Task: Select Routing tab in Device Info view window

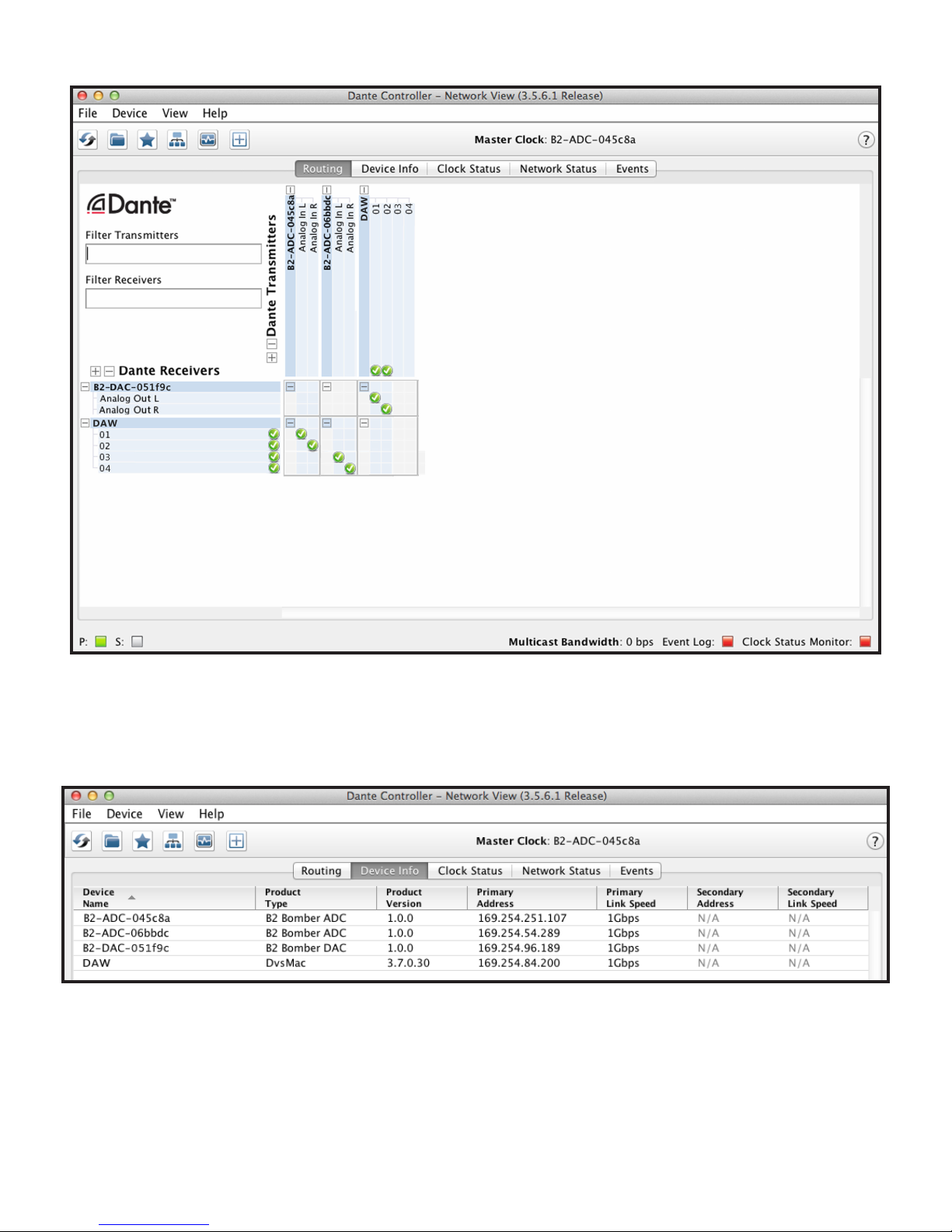Action: click(322, 871)
